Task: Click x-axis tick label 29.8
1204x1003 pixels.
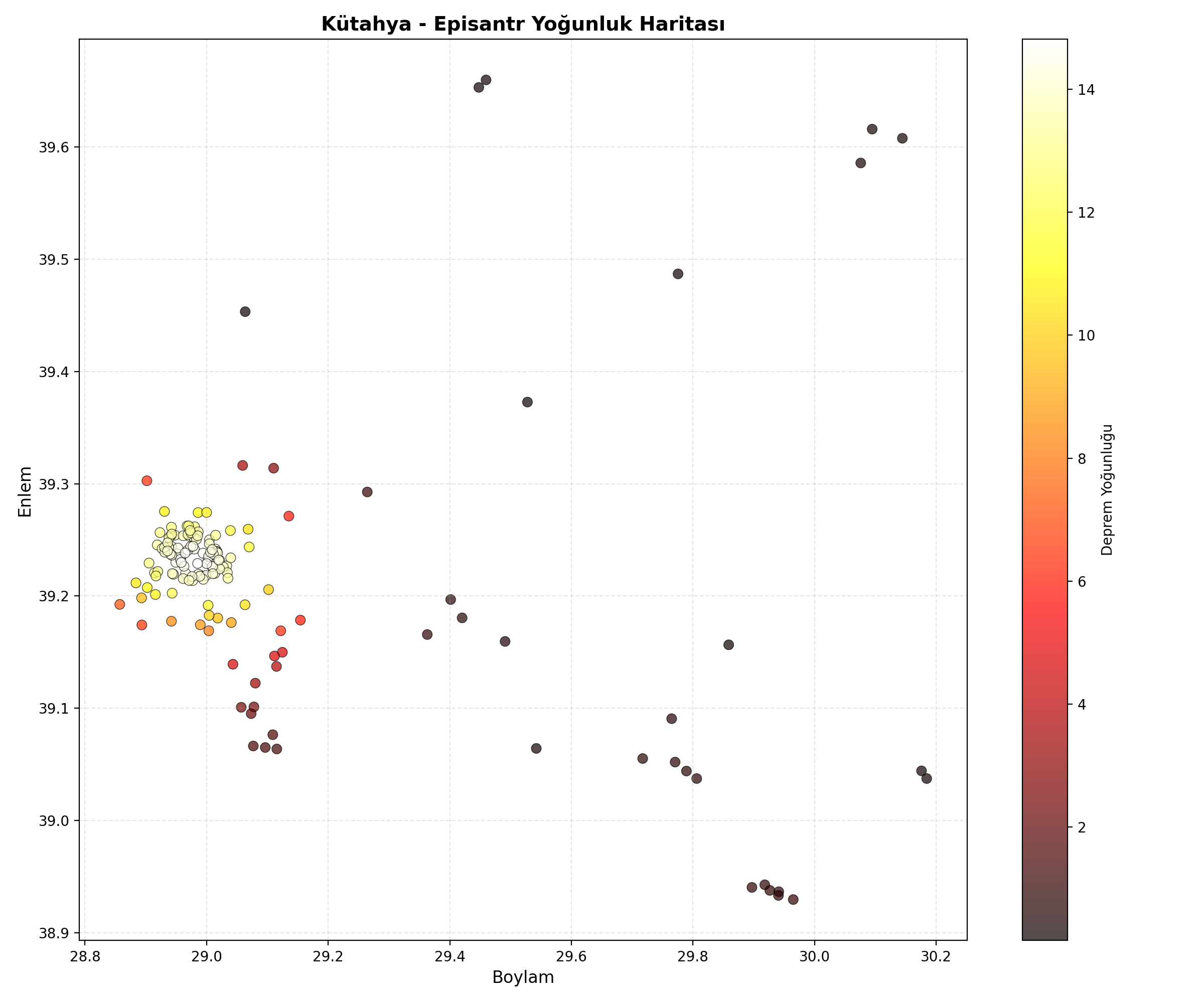Action: [x=693, y=955]
